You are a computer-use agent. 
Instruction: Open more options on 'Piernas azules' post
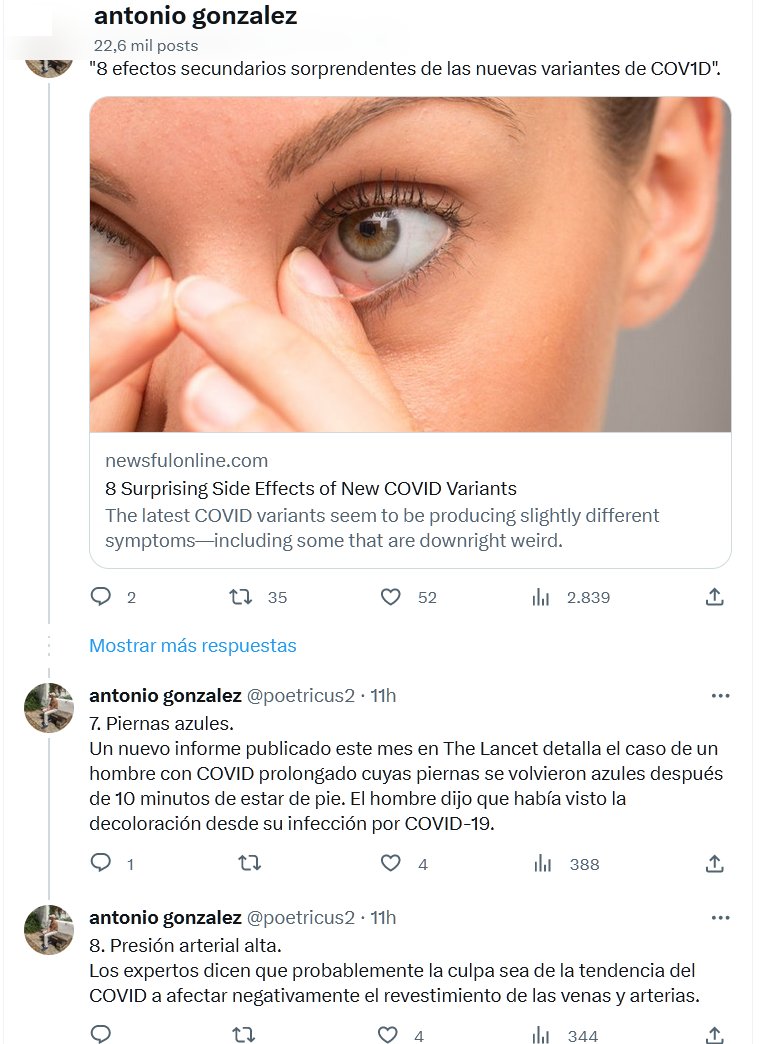pos(720,696)
